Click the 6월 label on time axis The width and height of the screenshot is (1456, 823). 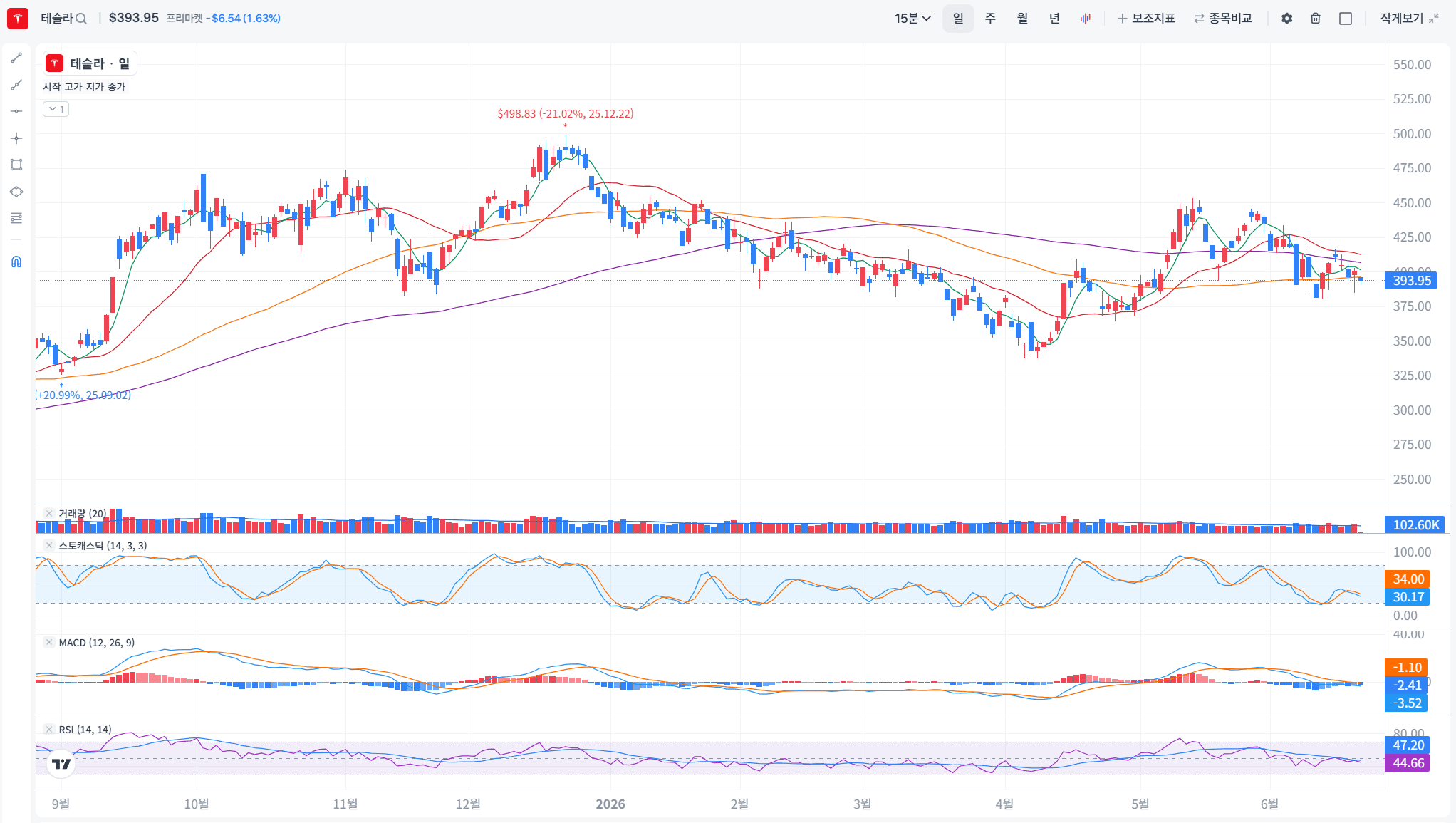click(1269, 804)
